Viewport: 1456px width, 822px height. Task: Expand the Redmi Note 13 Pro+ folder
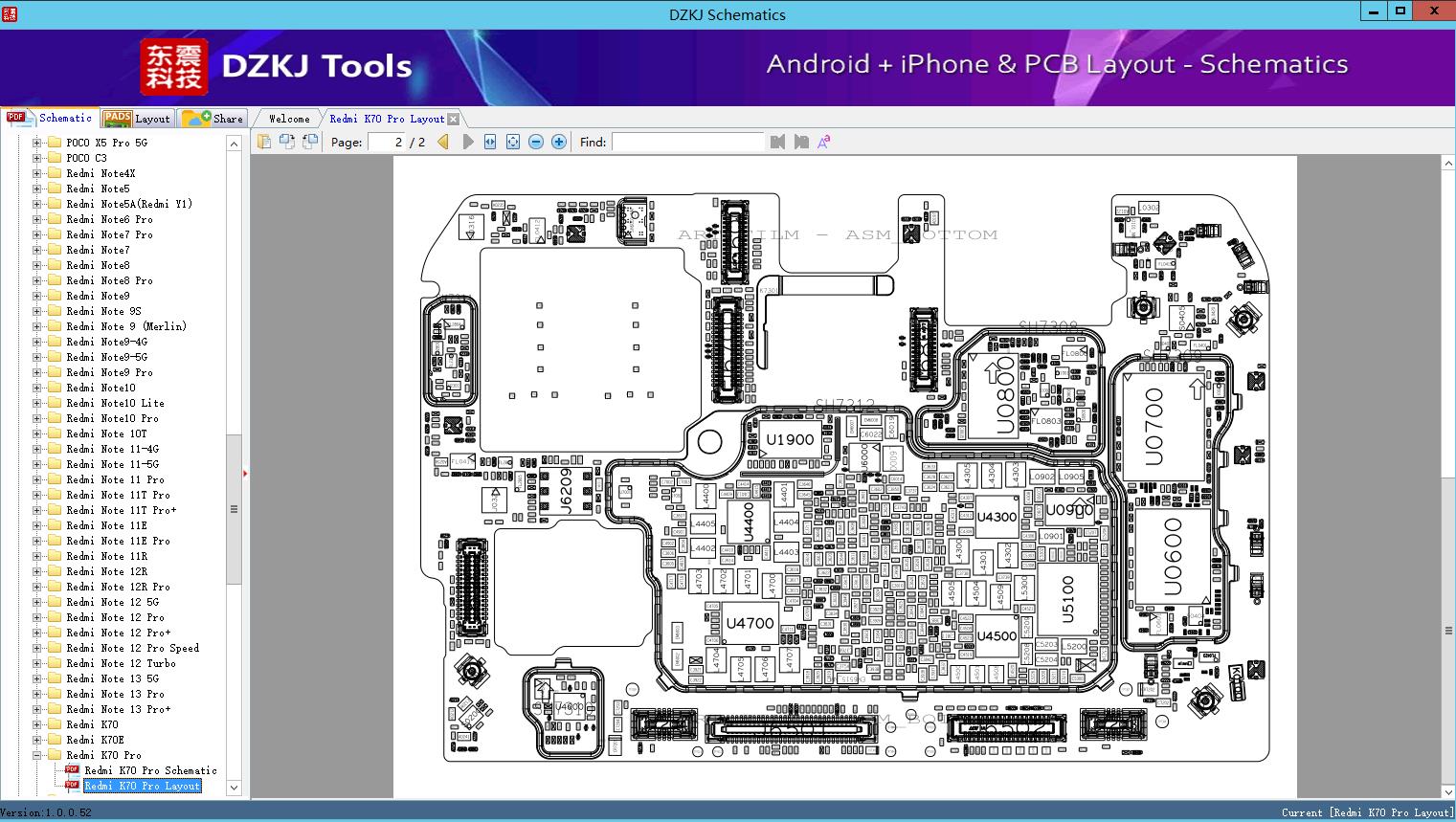coord(37,709)
